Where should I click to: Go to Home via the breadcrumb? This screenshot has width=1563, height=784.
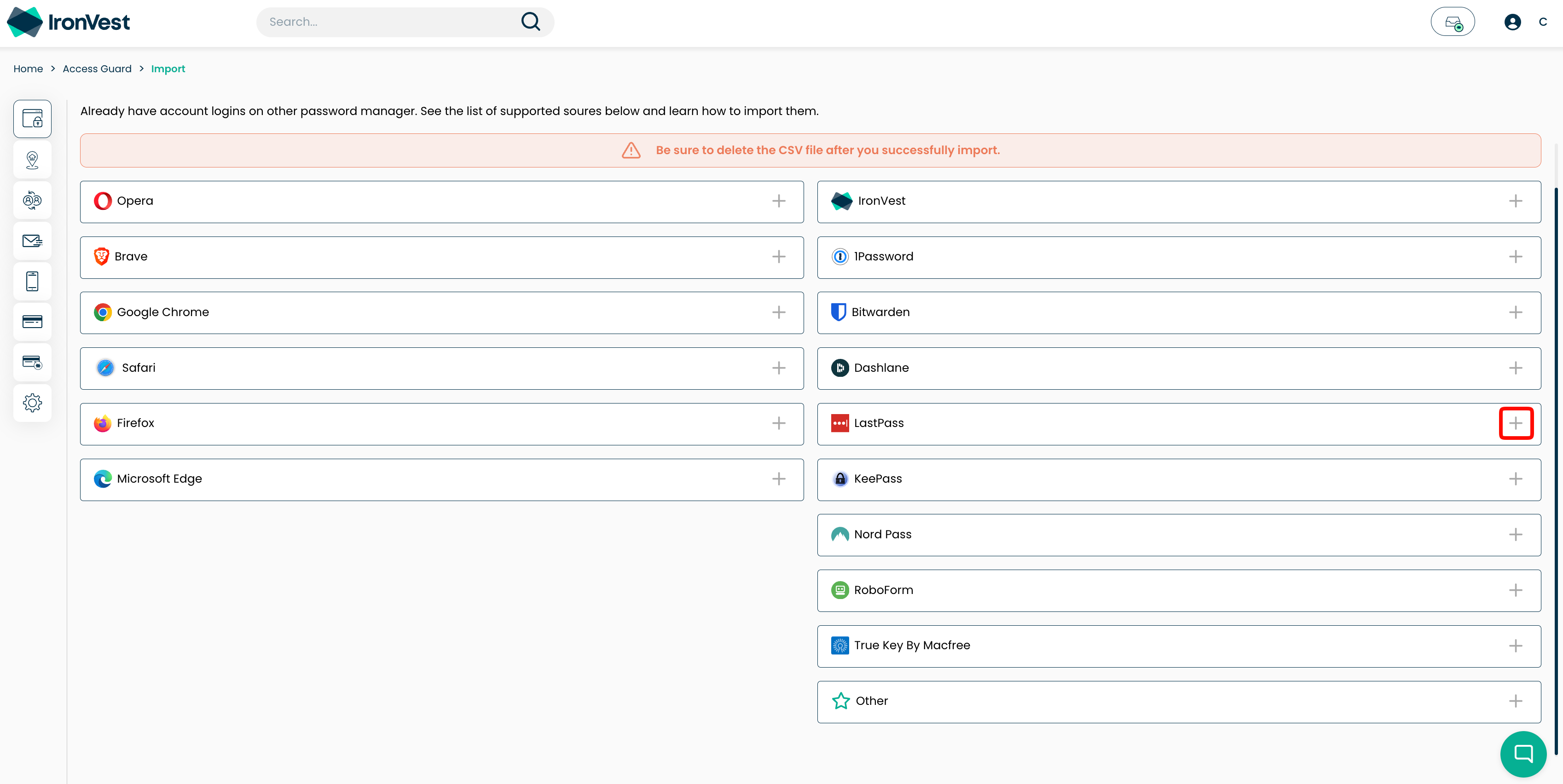pyautogui.click(x=28, y=69)
